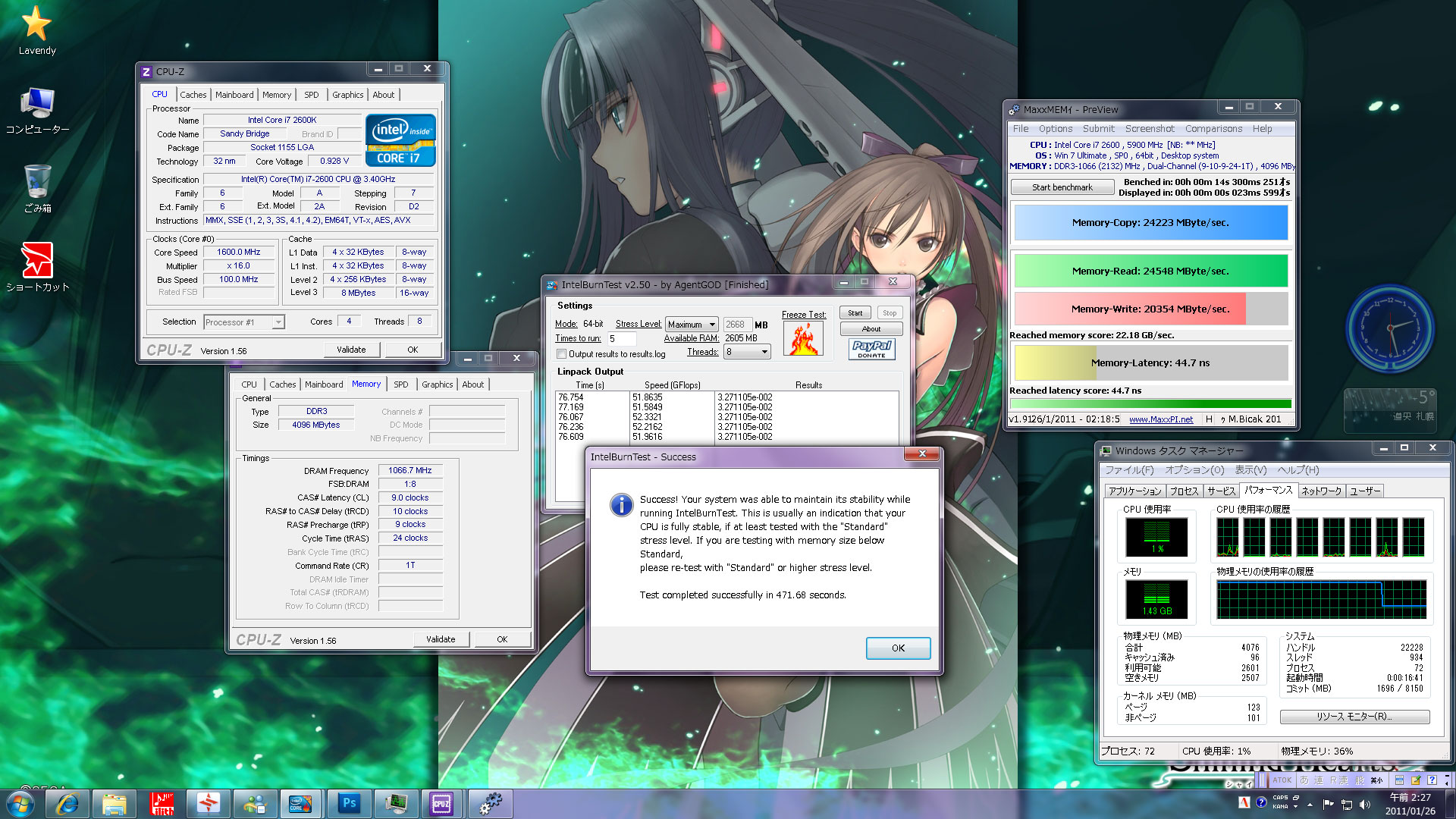Tick Output results to results.log checkbox

pos(562,354)
